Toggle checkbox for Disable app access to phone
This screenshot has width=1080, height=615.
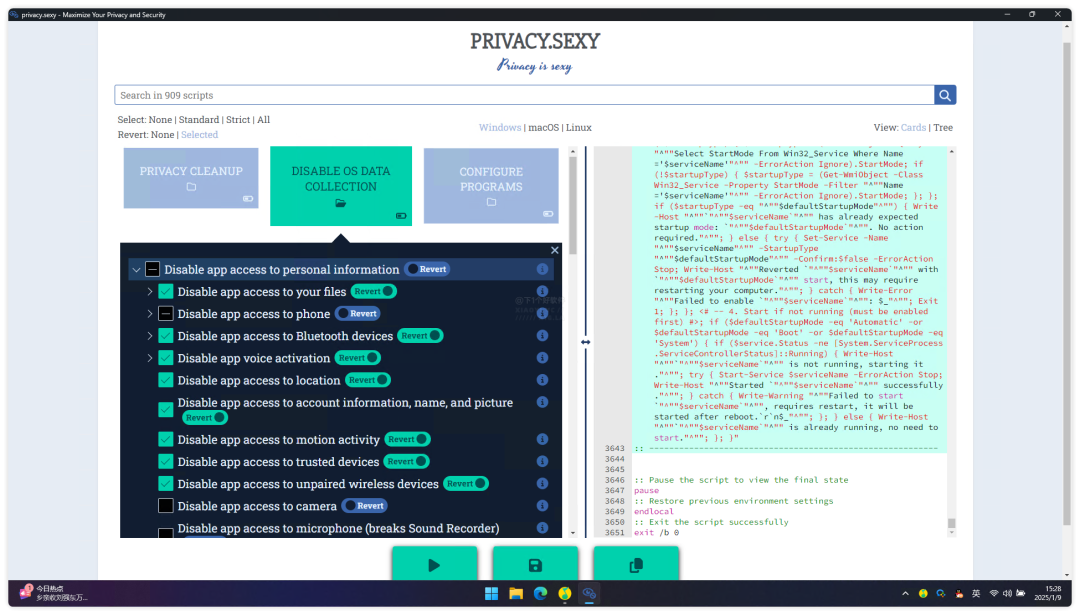pyautogui.click(x=166, y=313)
